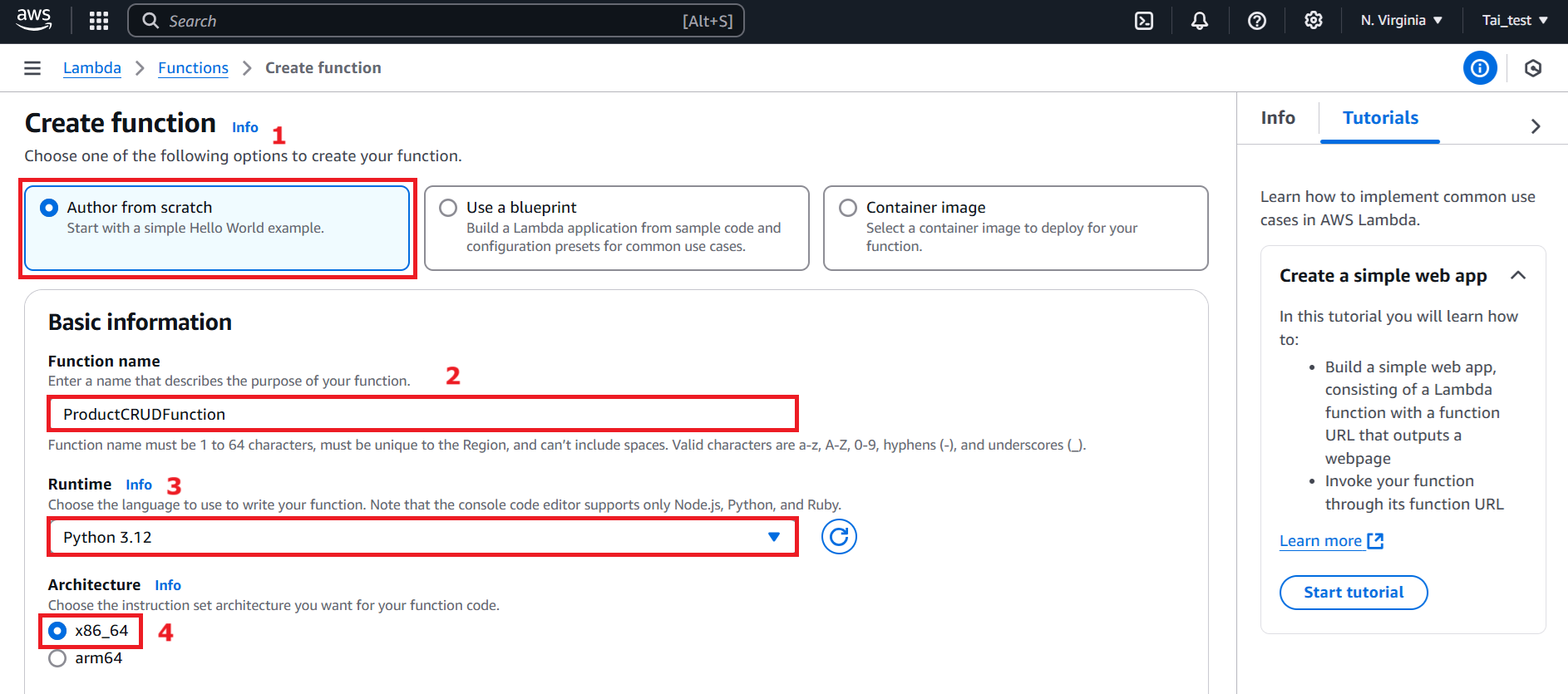The width and height of the screenshot is (1568, 694).
Task: Open the notifications bell
Action: [1200, 21]
